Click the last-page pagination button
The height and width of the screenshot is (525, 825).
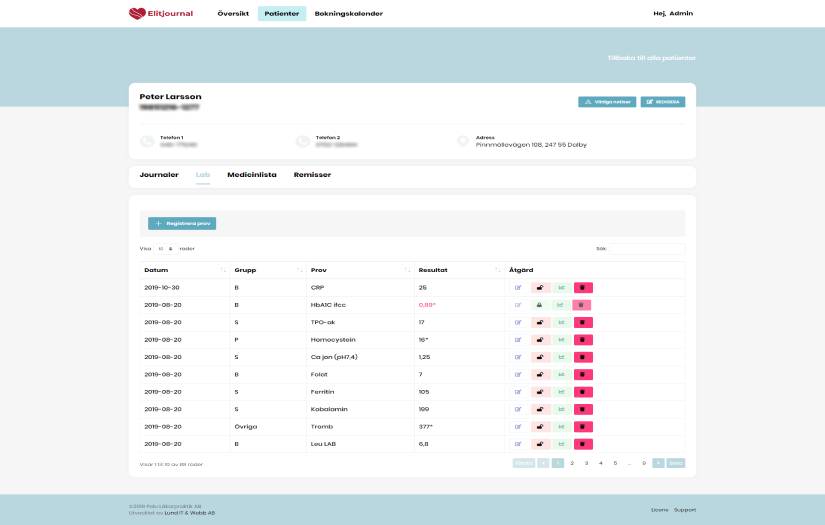click(x=676, y=463)
